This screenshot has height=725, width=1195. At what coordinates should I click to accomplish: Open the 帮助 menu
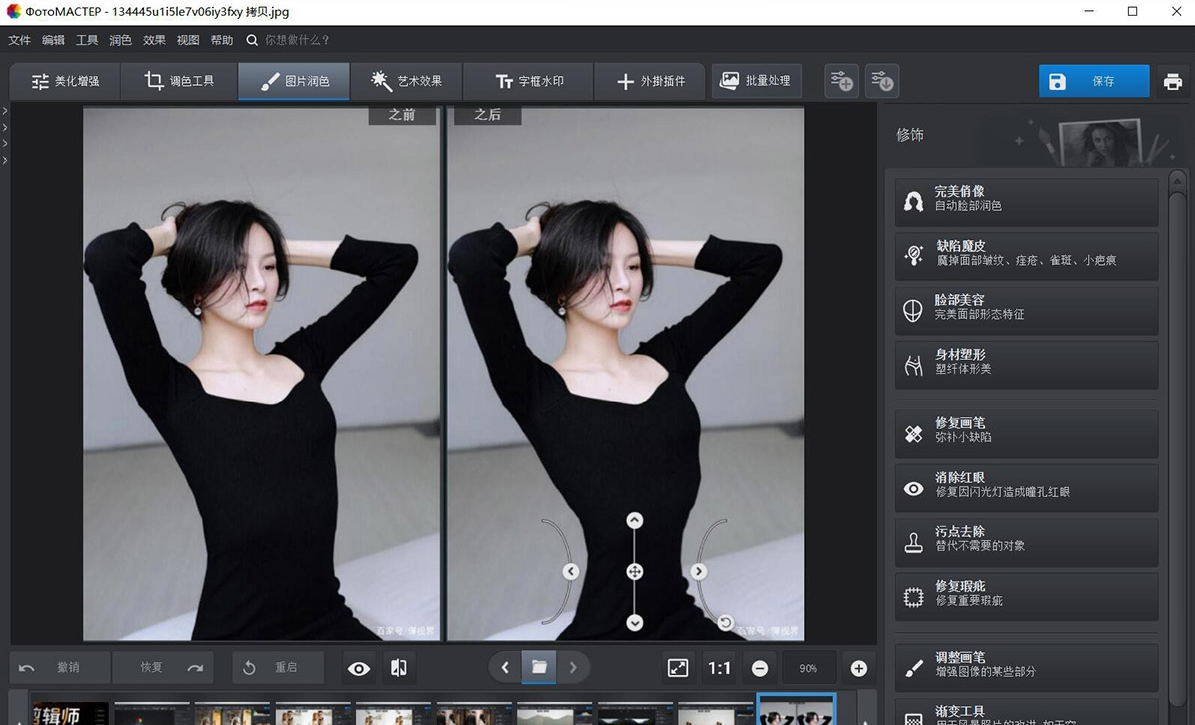tap(221, 40)
